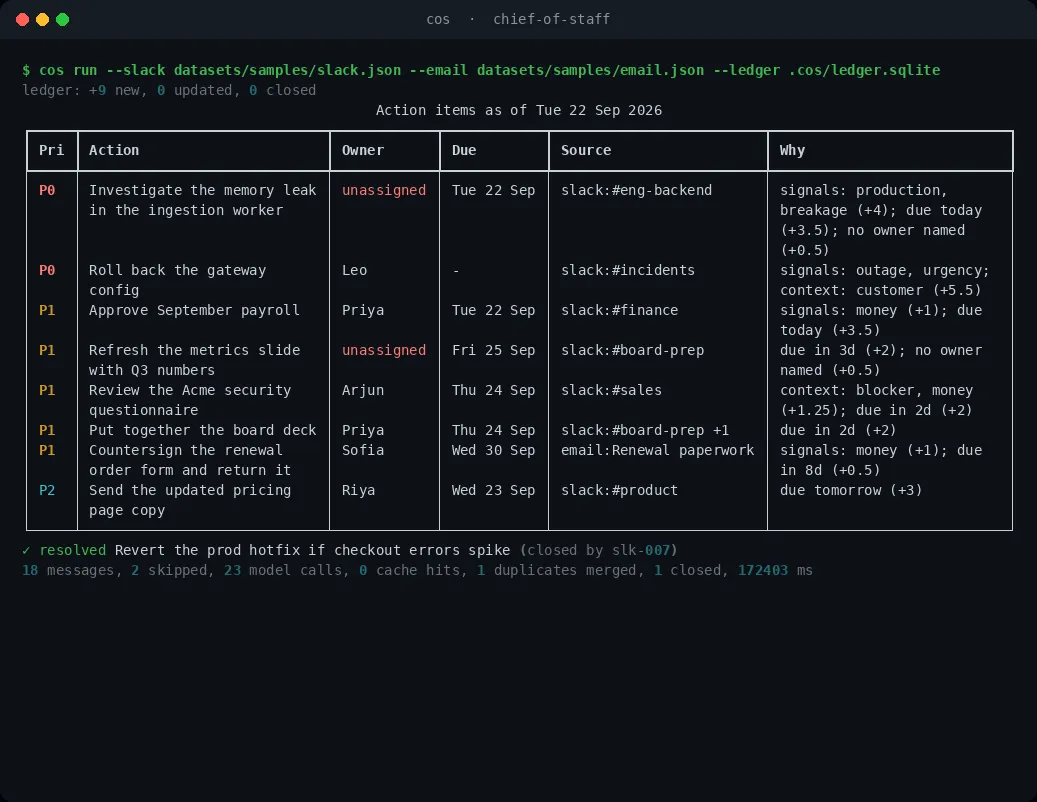Click source 'slack:#board-prep +1'
This screenshot has height=802, width=1037.
point(645,430)
